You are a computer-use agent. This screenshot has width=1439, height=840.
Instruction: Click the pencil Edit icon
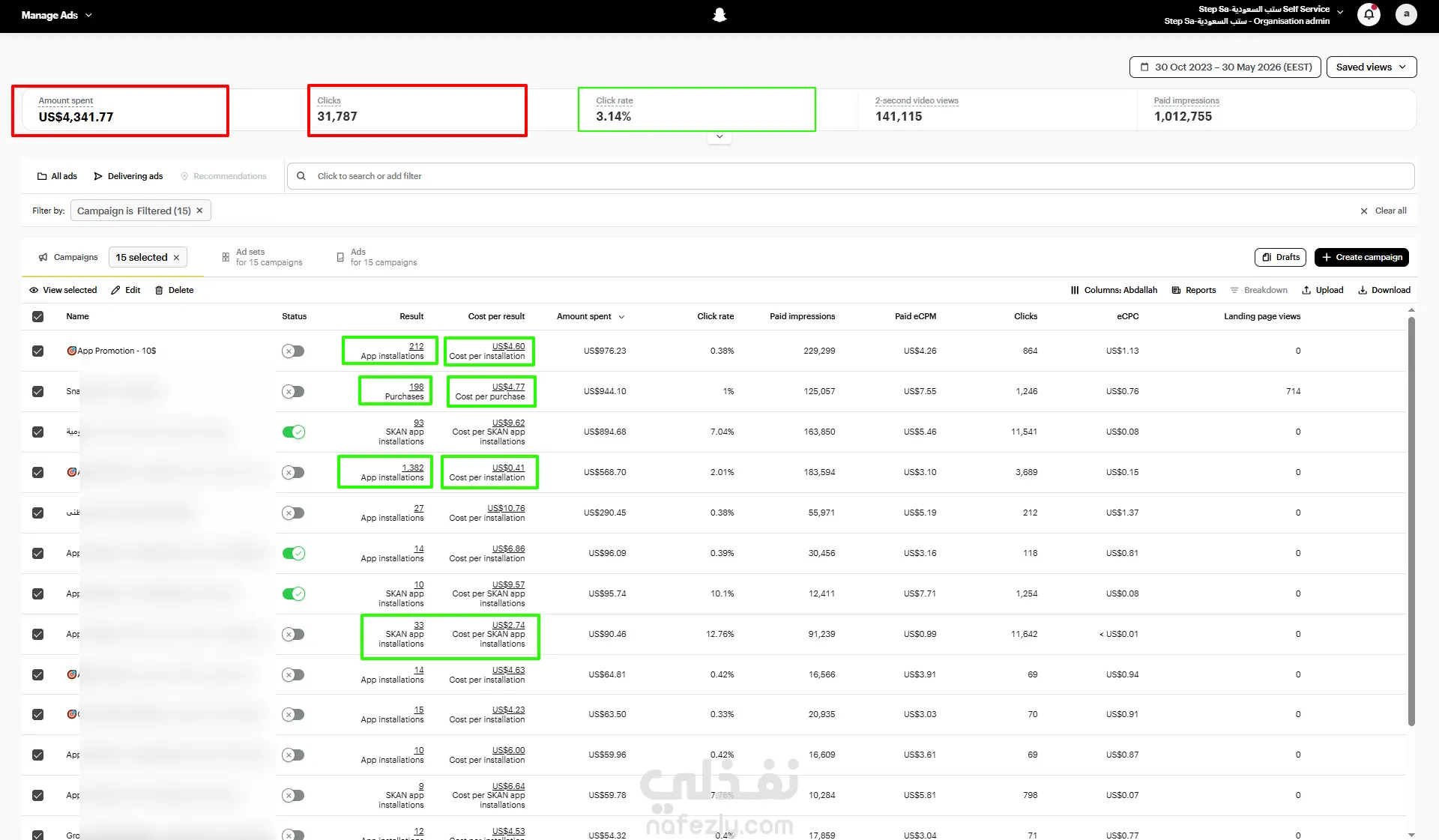pos(115,290)
